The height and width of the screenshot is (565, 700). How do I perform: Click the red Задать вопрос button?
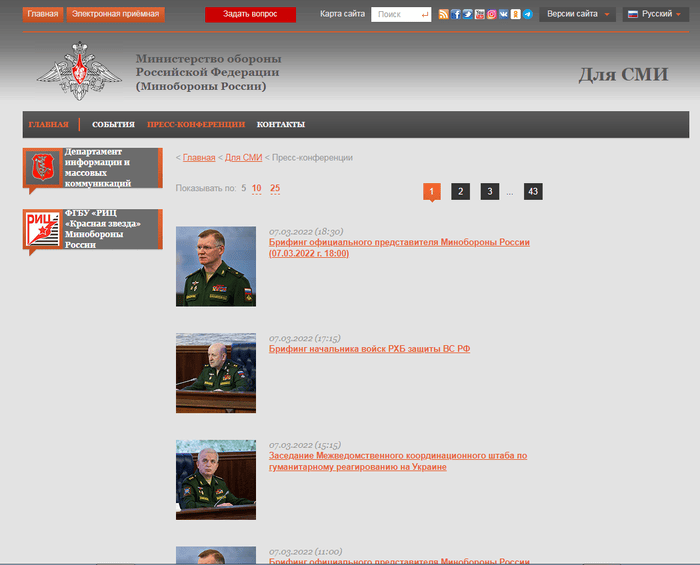click(250, 14)
